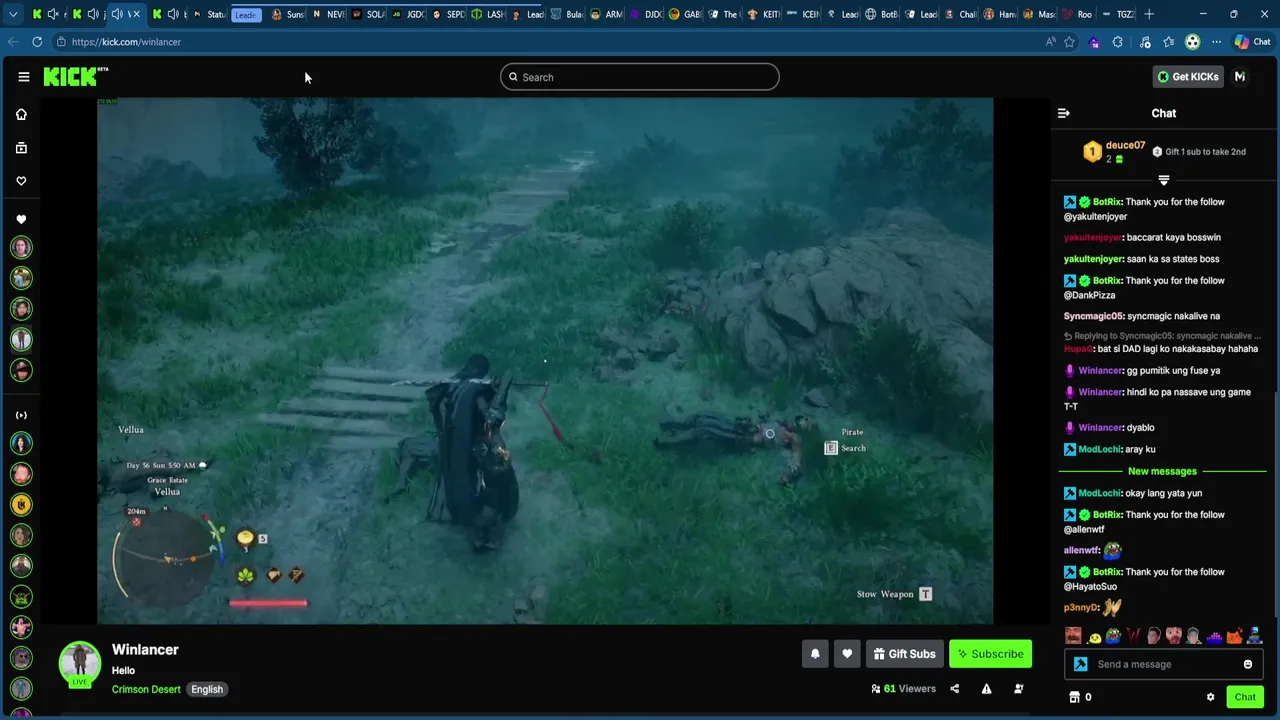Click 'Gift 1 sub to take 2nd' text
Viewport: 1280px width, 720px height.
click(x=1205, y=152)
